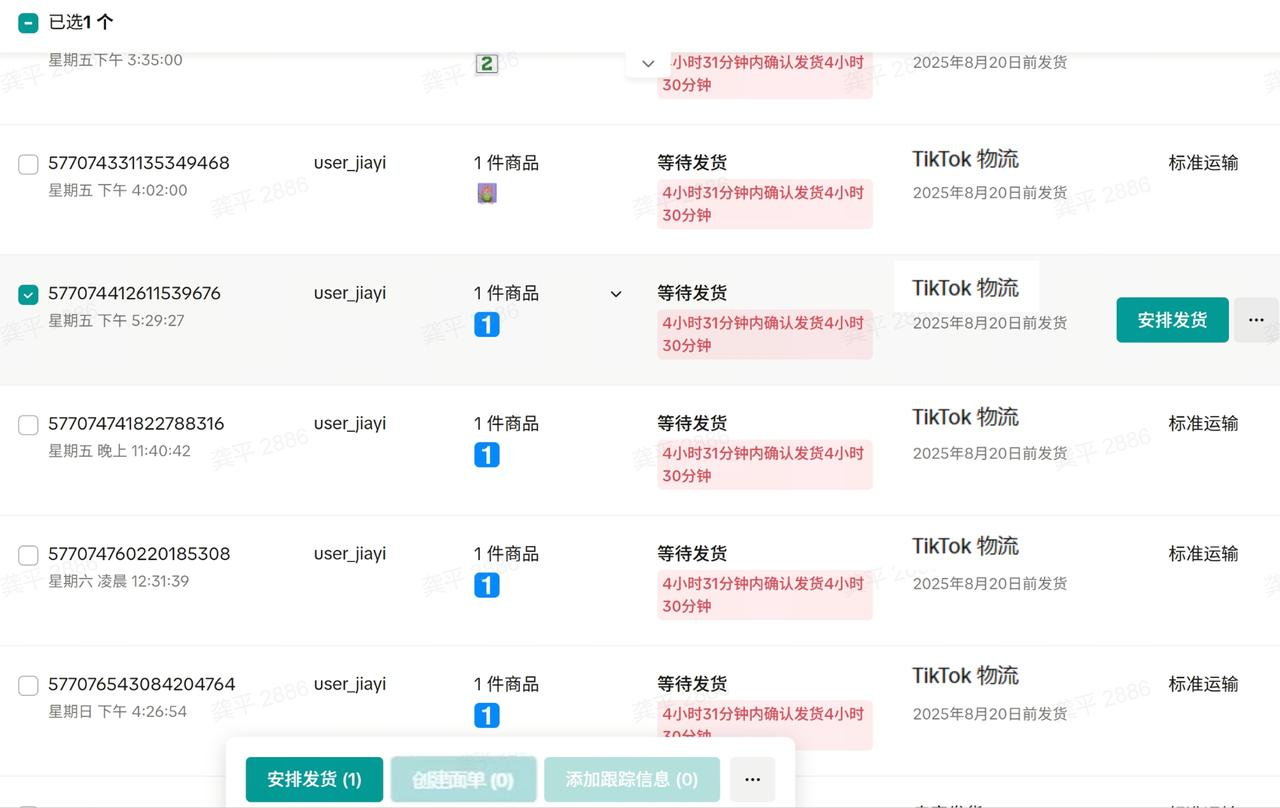Click the 创建面单 (0) button
Image resolution: width=1280 pixels, height=808 pixels.
[x=463, y=779]
